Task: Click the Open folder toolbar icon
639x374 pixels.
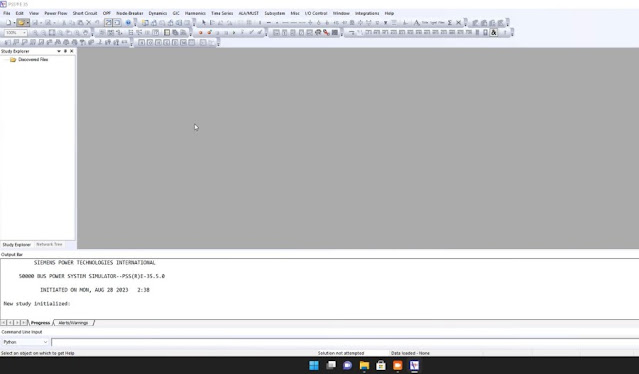Action: click(x=21, y=23)
